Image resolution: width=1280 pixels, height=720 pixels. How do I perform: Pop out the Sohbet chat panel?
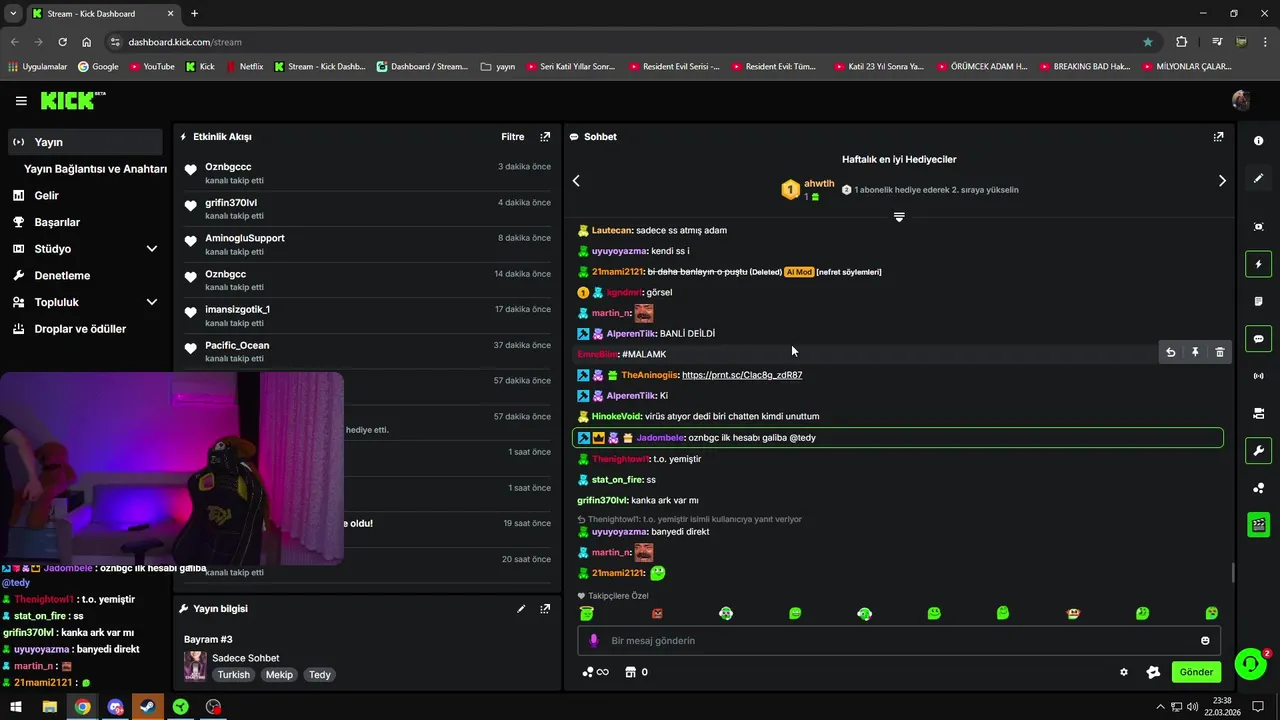click(1218, 137)
